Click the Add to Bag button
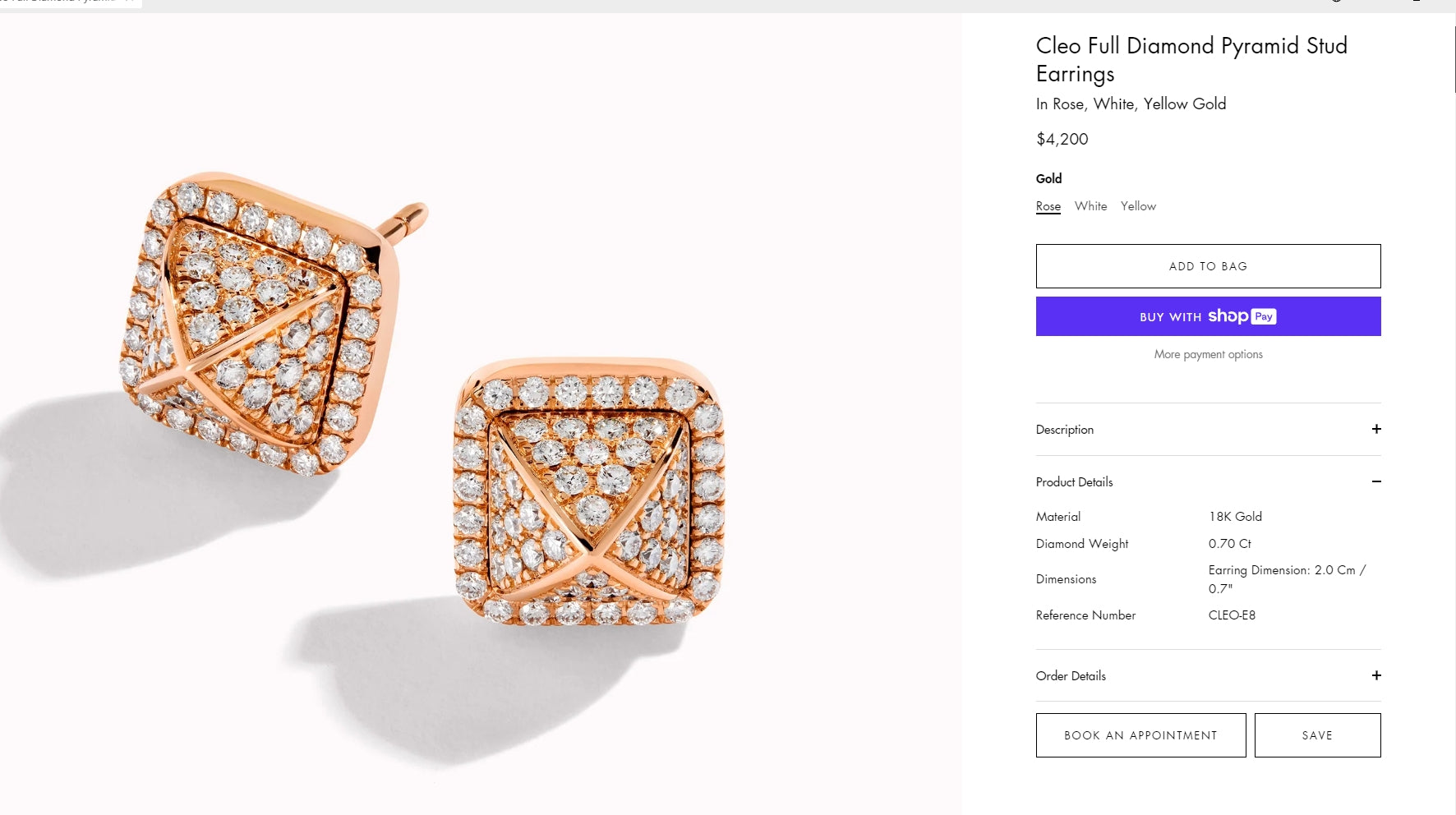 (x=1208, y=266)
